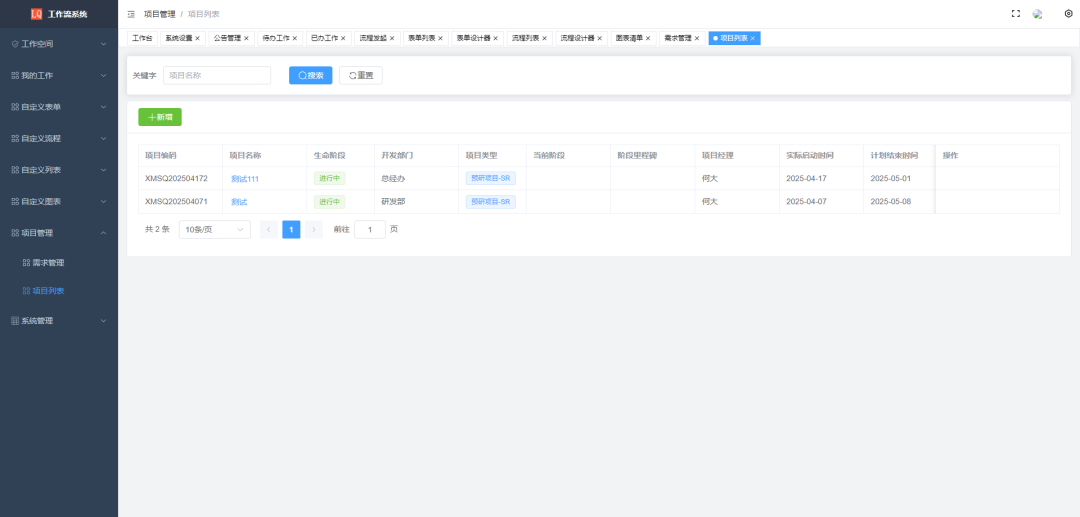Expand the 自定义列表 menu chevron

coord(103,170)
